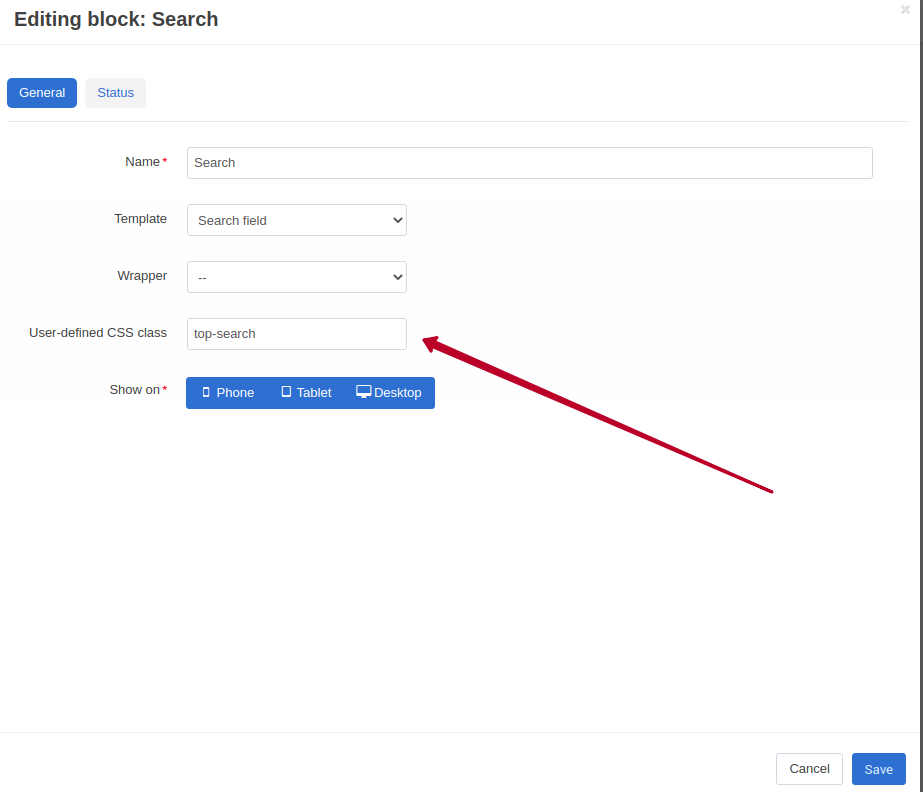The image size is (923, 792).
Task: Open the Template dropdown
Action: pos(297,220)
